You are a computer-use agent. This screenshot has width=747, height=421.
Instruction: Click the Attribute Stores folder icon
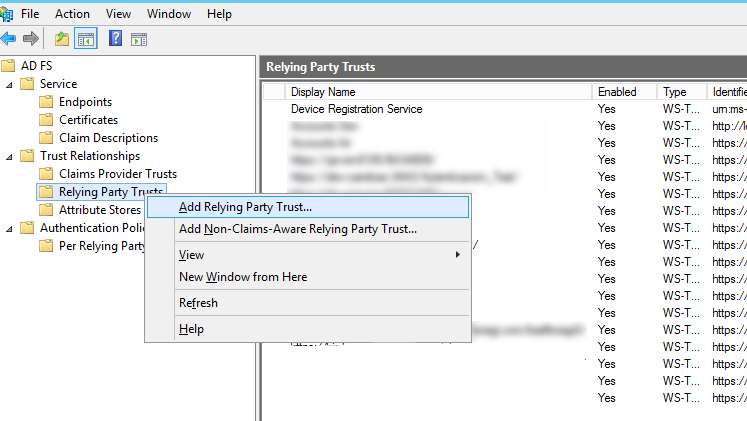[46, 210]
